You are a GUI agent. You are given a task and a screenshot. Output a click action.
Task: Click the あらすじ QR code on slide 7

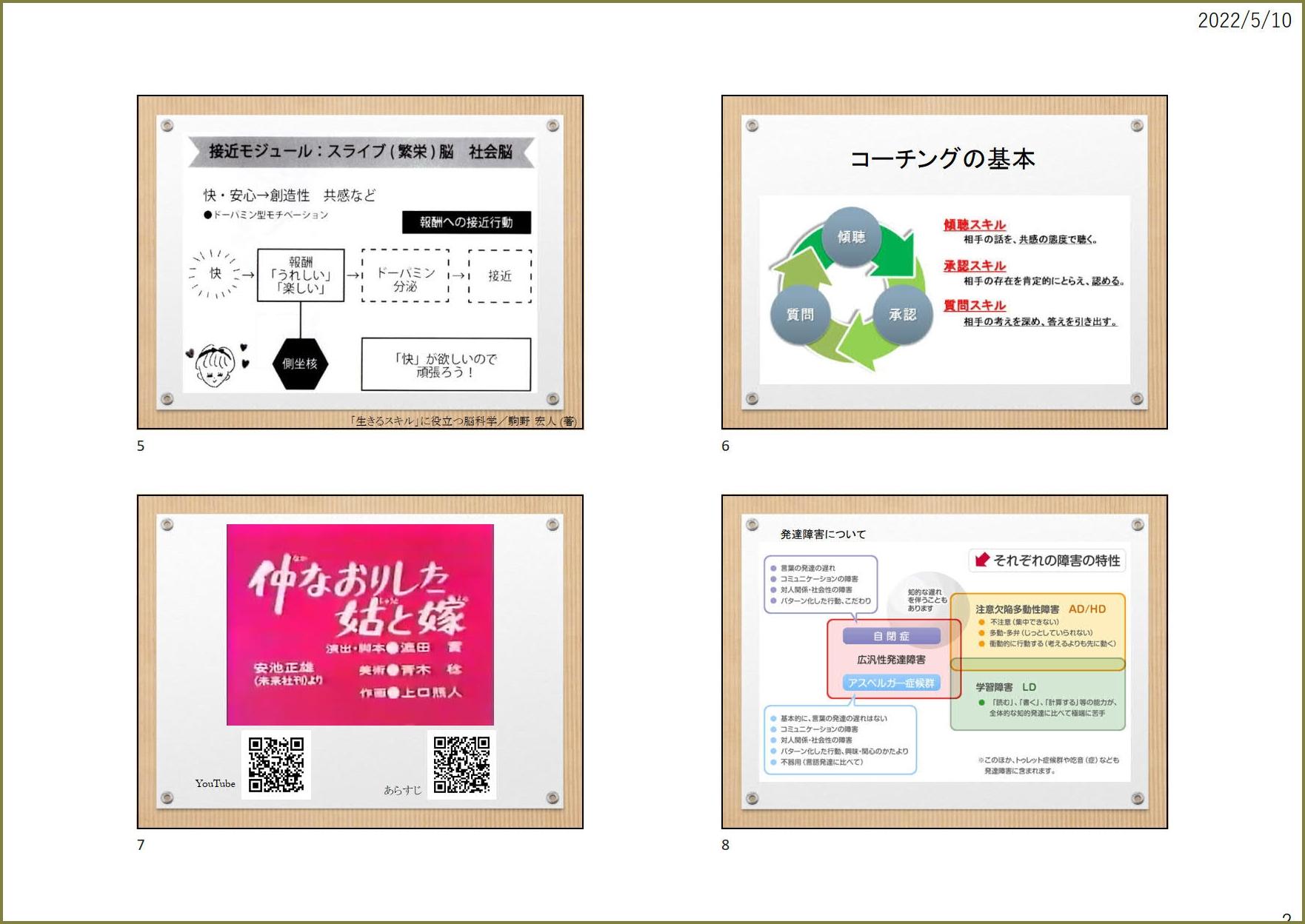click(461, 765)
